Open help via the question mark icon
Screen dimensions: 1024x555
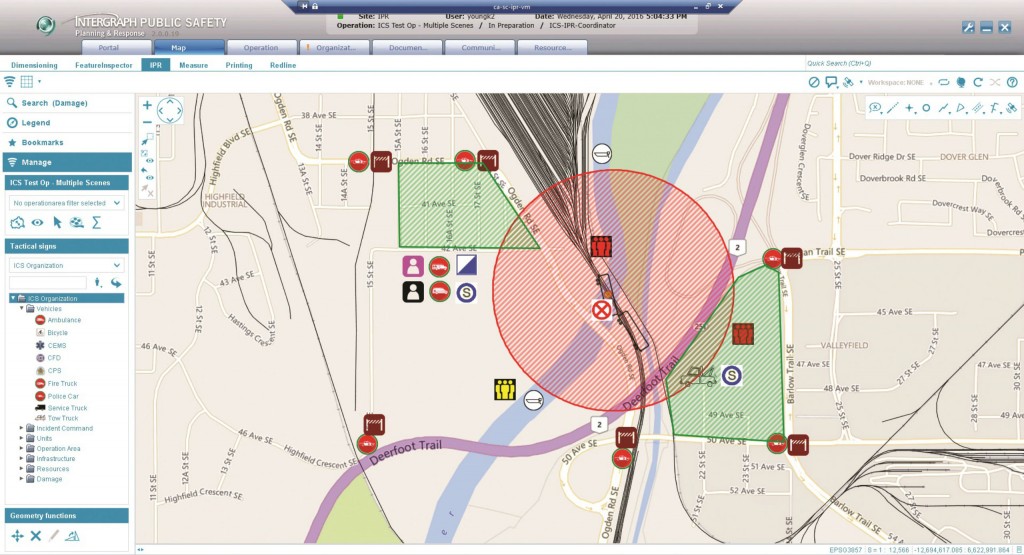tap(1012, 82)
